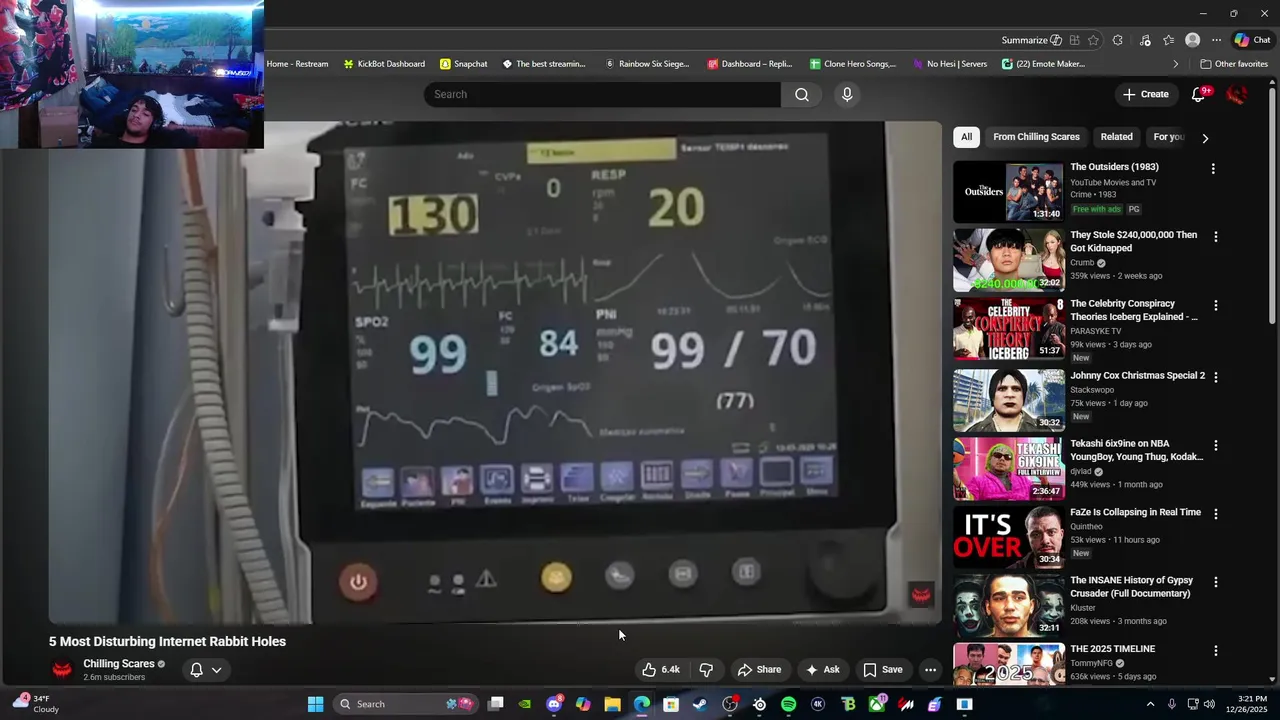Image resolution: width=1280 pixels, height=720 pixels.
Task: Select the Related filter chip
Action: click(x=1116, y=137)
